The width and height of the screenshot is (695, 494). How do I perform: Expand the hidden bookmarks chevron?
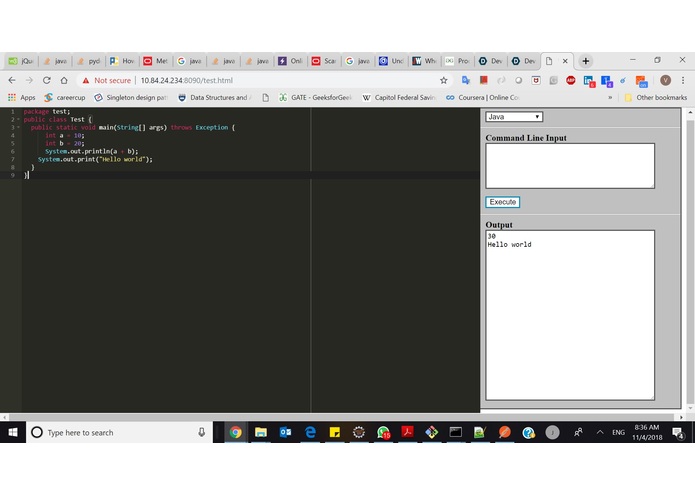[x=610, y=97]
